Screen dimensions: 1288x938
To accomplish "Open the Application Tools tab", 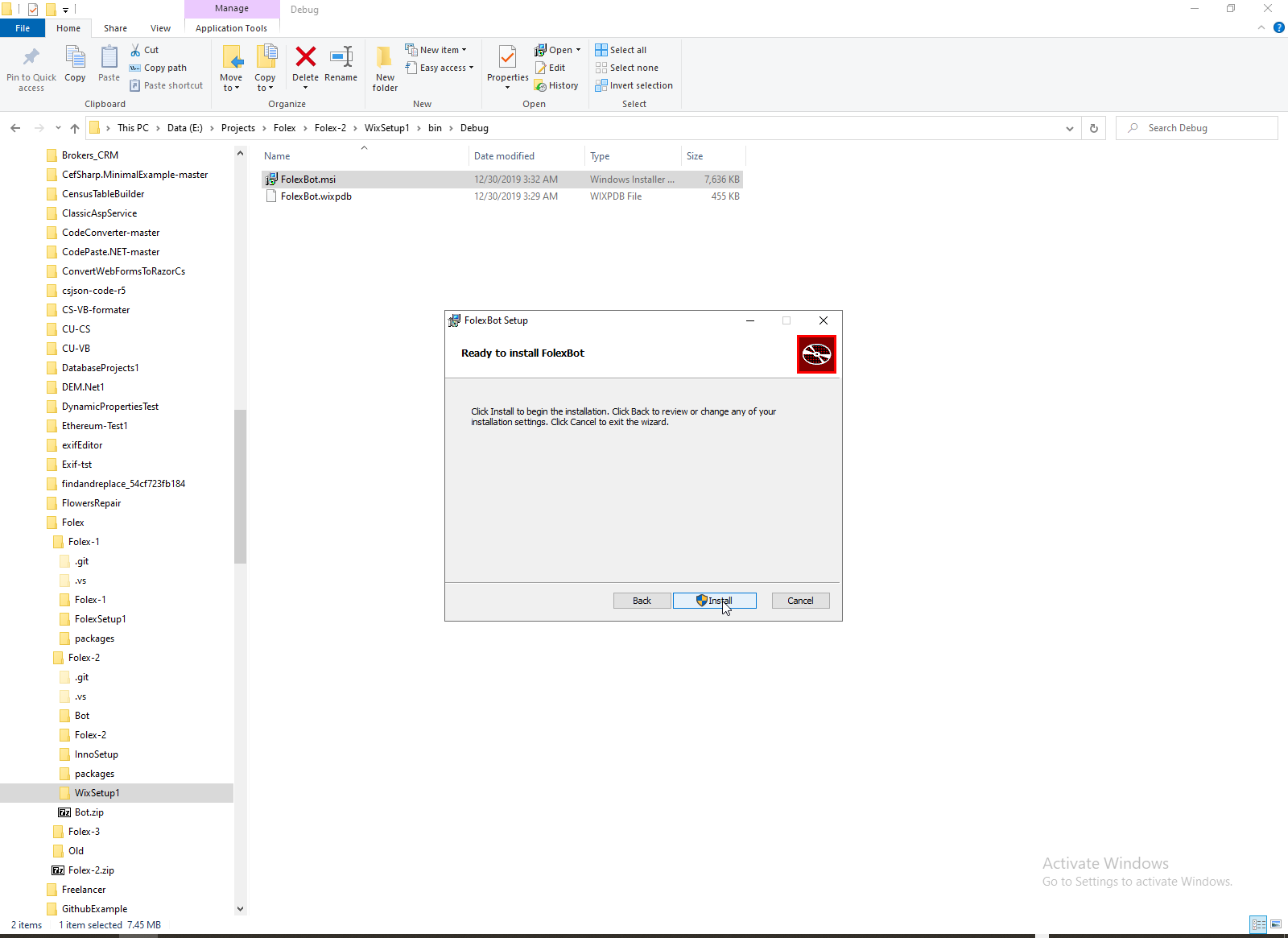I will point(231,28).
